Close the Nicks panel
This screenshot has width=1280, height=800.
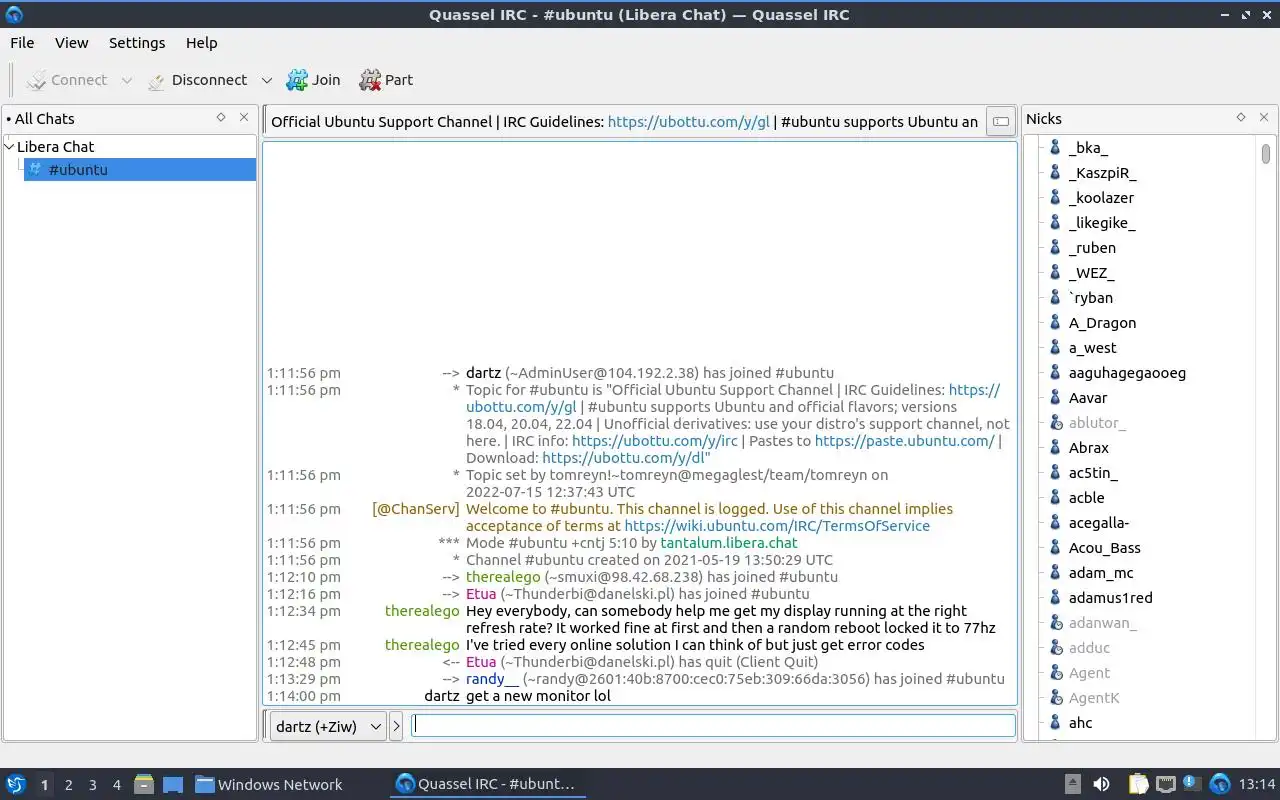point(1264,118)
